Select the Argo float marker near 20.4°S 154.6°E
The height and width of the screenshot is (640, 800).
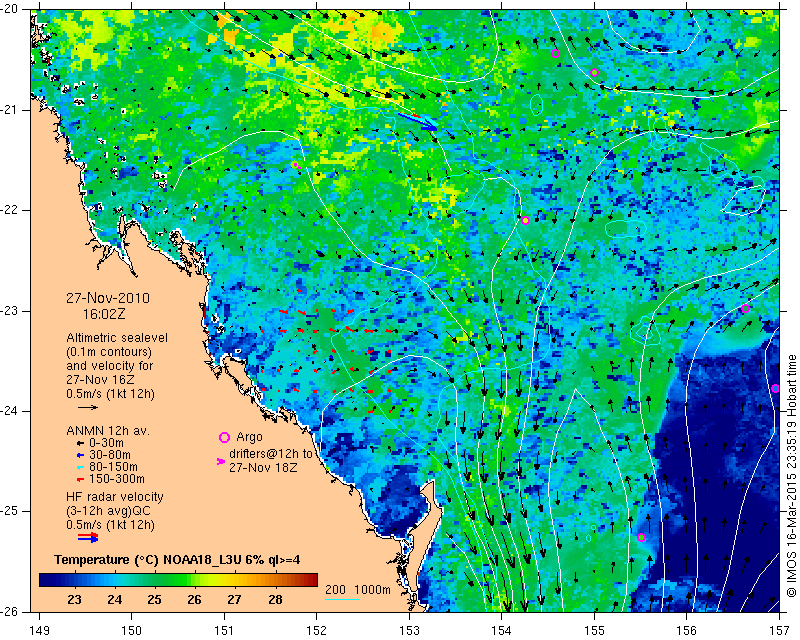556,54
